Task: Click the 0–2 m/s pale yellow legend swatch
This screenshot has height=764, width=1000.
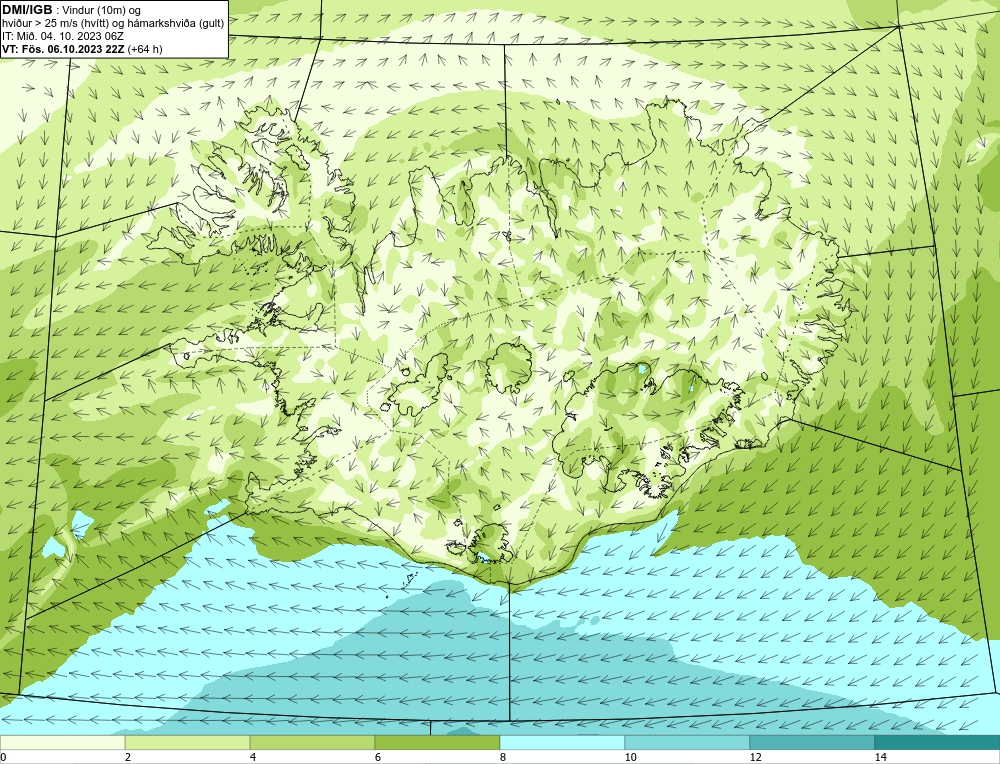Action: click(x=62, y=743)
